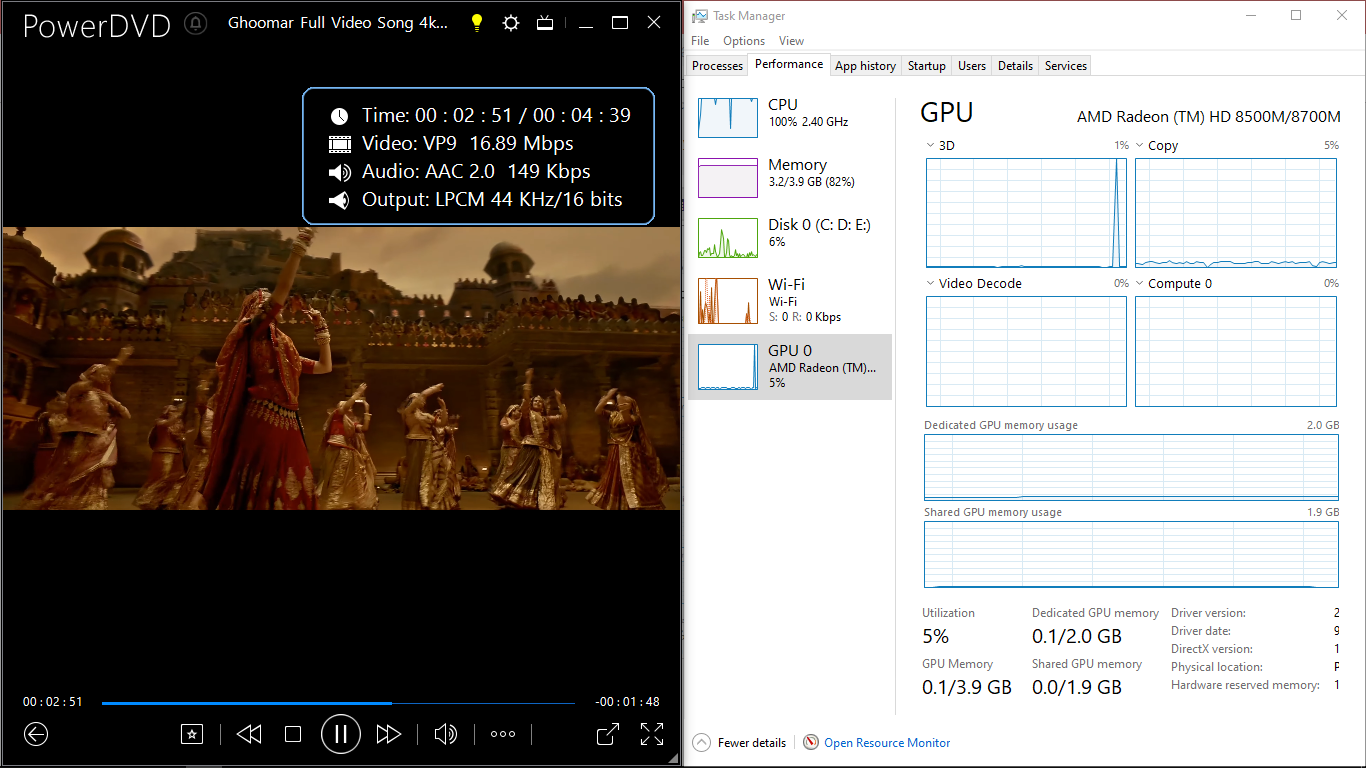Open the three-dot more options menu
Screen dimensions: 1366x768
pos(503,734)
